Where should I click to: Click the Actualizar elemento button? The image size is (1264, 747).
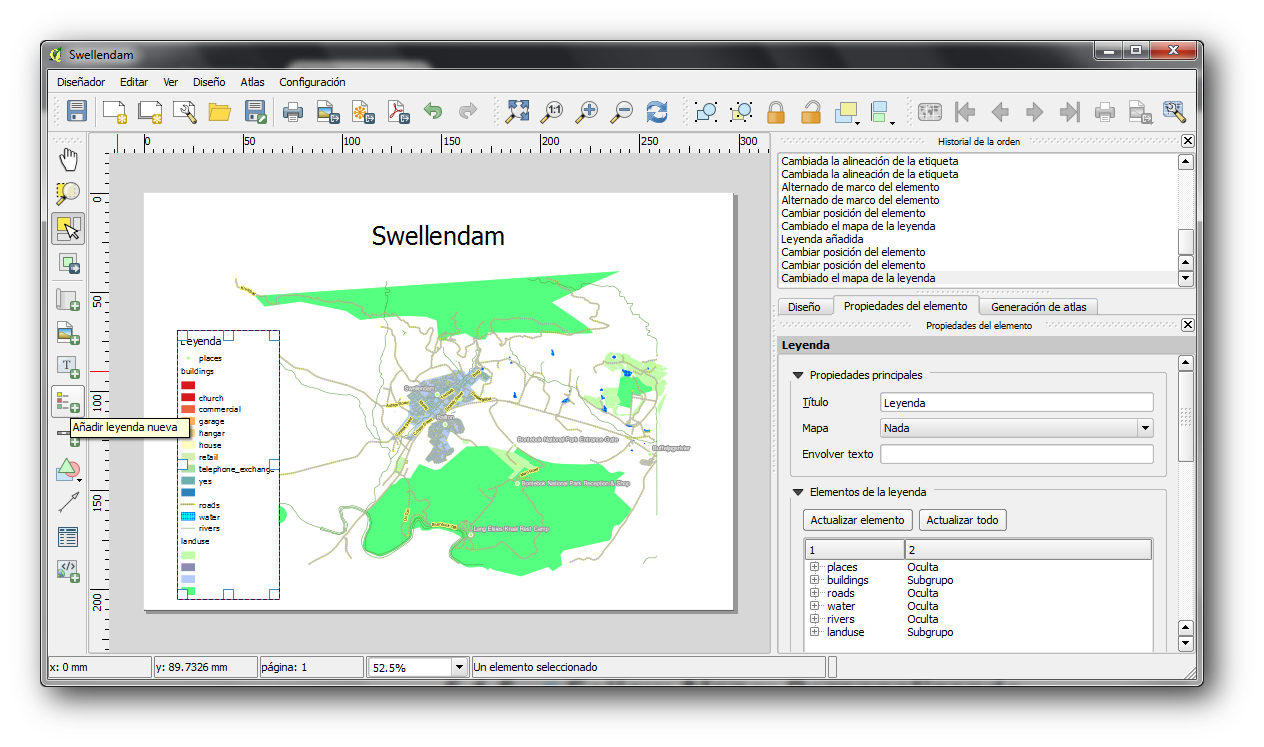(858, 520)
